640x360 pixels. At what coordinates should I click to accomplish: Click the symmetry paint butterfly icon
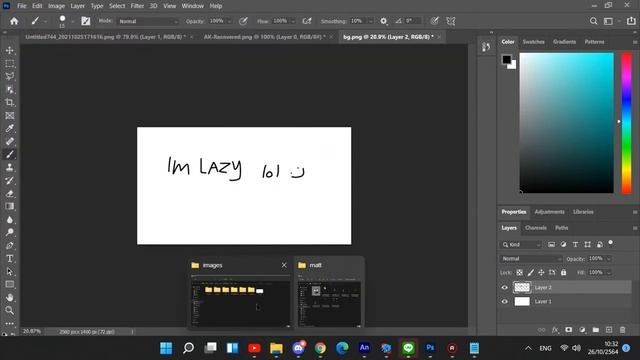[451, 21]
